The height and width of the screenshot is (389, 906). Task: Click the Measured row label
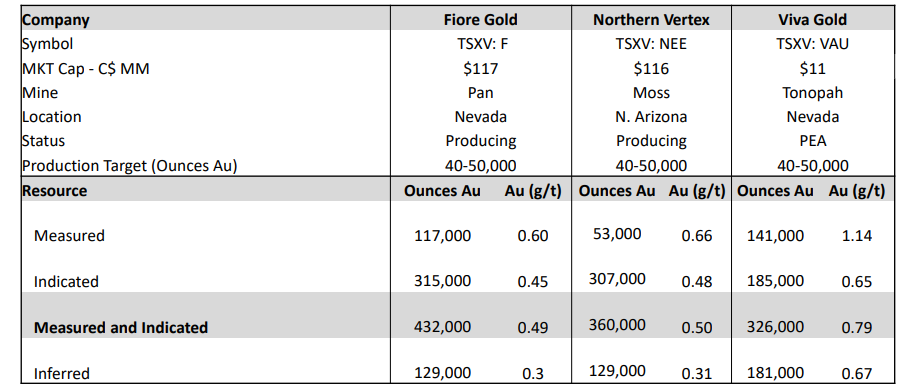(x=69, y=236)
